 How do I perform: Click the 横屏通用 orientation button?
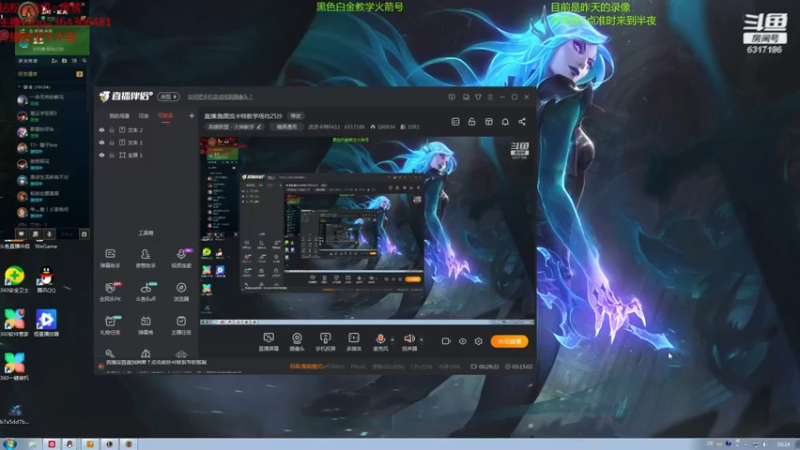tap(287, 127)
